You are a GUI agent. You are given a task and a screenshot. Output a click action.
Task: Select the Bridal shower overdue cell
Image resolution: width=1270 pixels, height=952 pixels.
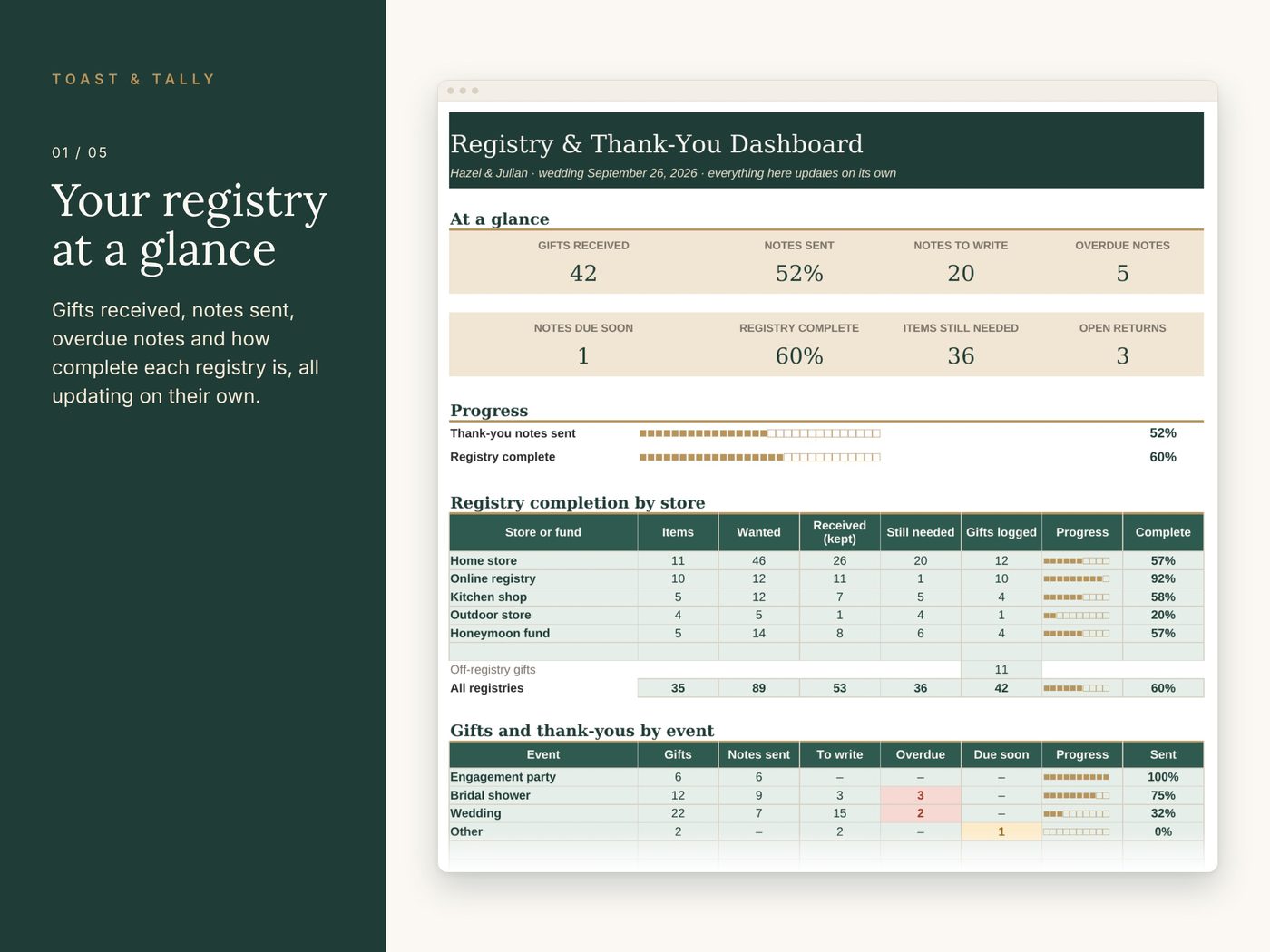920,795
